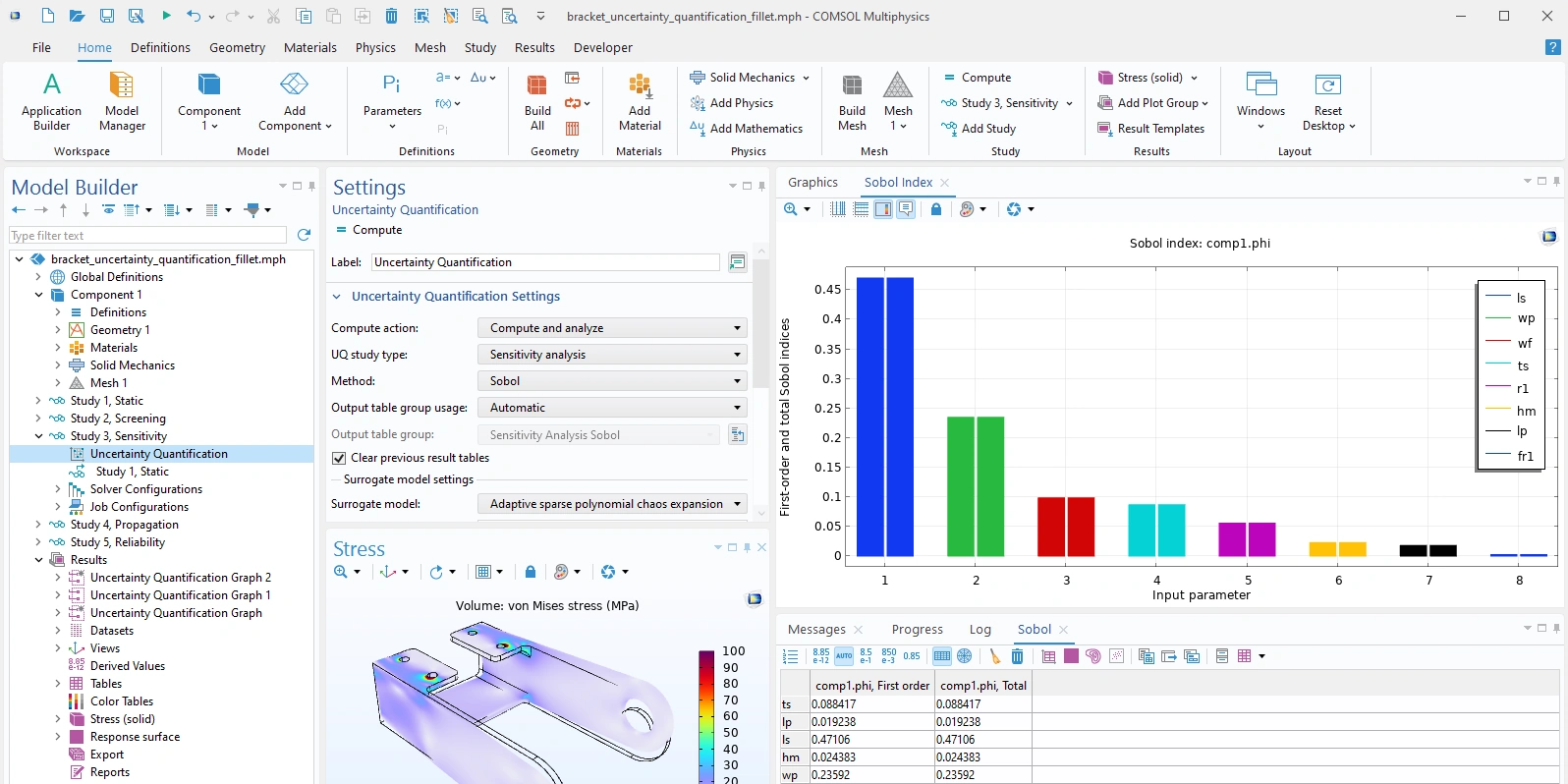Open the Model Manager
This screenshot has width=1568, height=784.
click(x=122, y=101)
